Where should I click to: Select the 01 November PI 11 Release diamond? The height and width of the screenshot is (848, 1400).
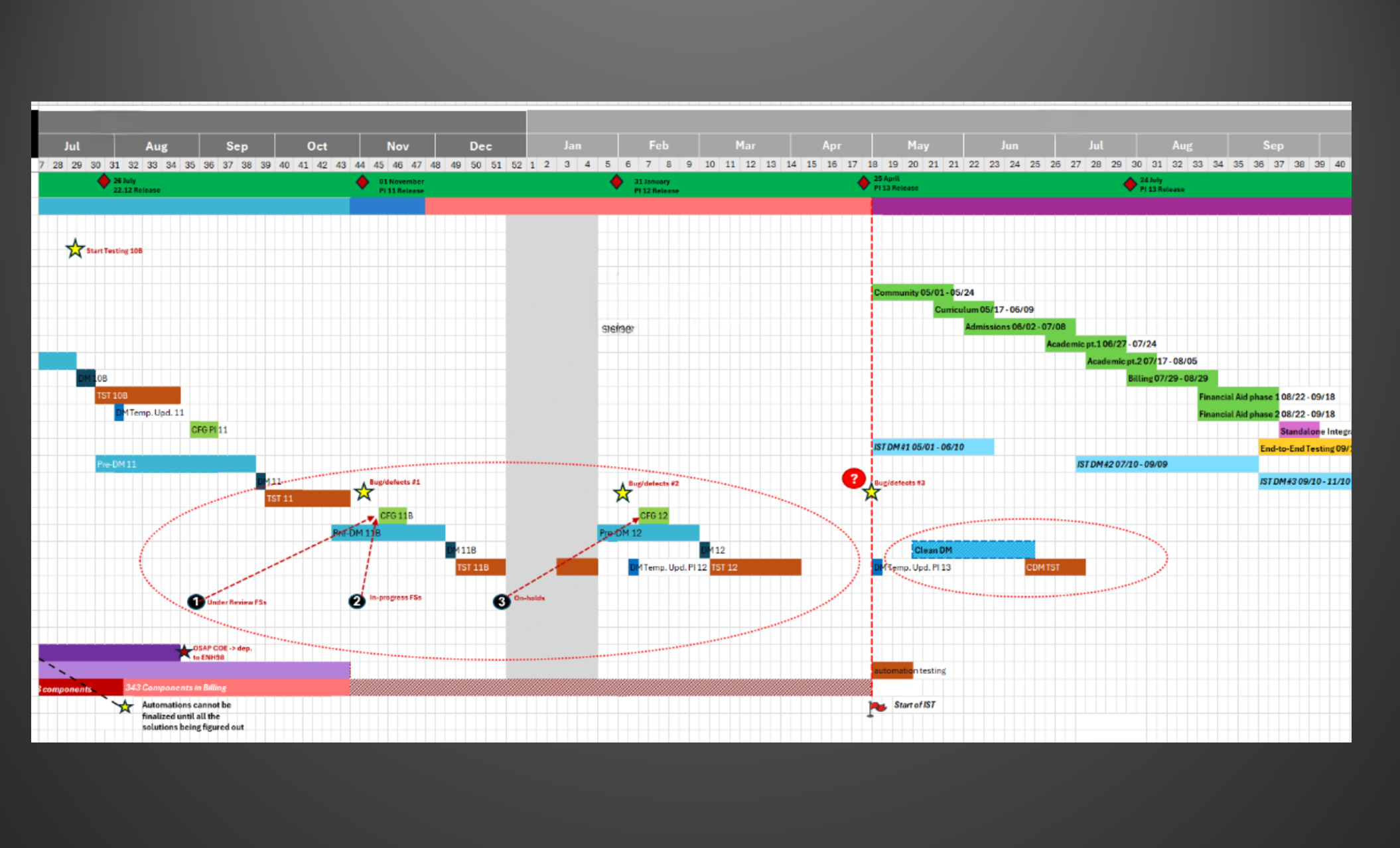[362, 182]
